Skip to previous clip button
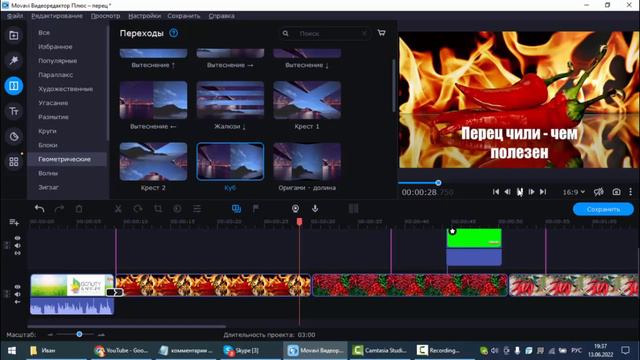 pyautogui.click(x=496, y=192)
